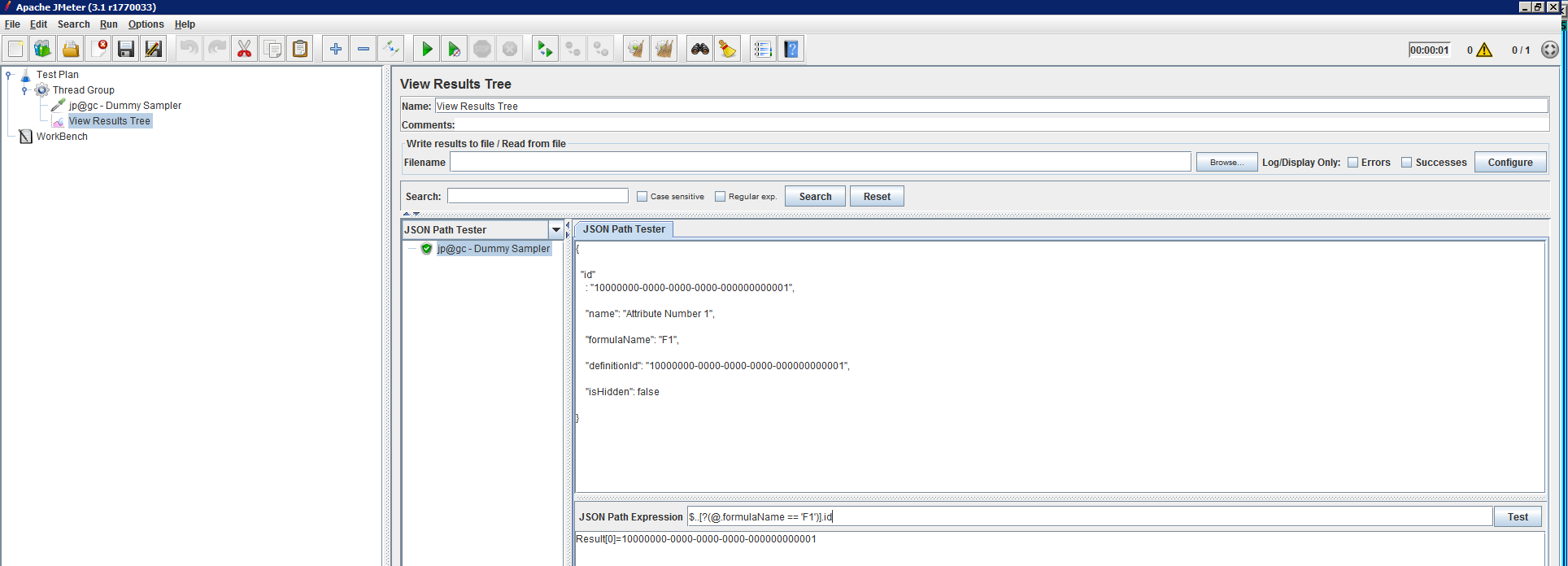Click the Filename input field
The width and height of the screenshot is (1568, 566).
(821, 162)
